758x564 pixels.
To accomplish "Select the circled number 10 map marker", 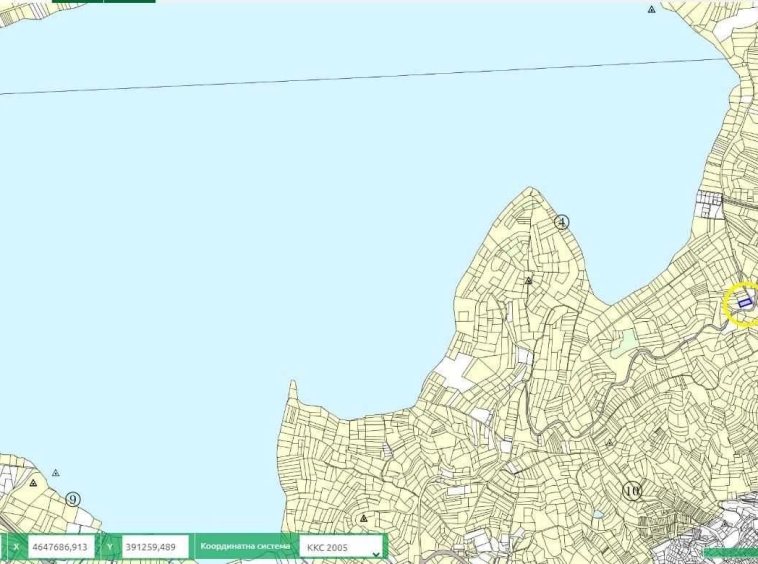I will pyautogui.click(x=631, y=490).
